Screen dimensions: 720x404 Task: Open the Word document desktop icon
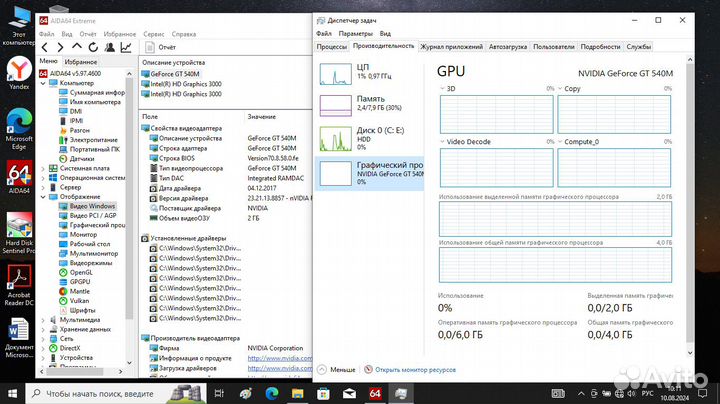pyautogui.click(x=19, y=337)
